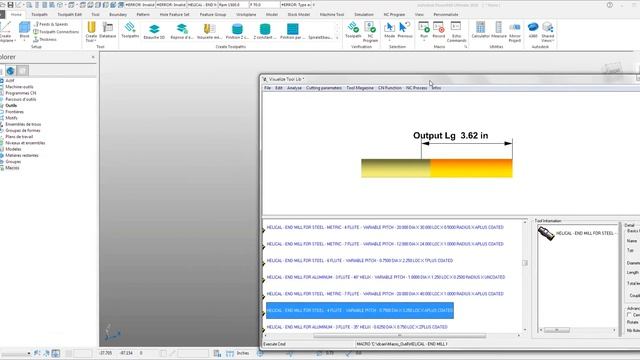Open the Macro group dialog launcher

[x=465, y=47]
